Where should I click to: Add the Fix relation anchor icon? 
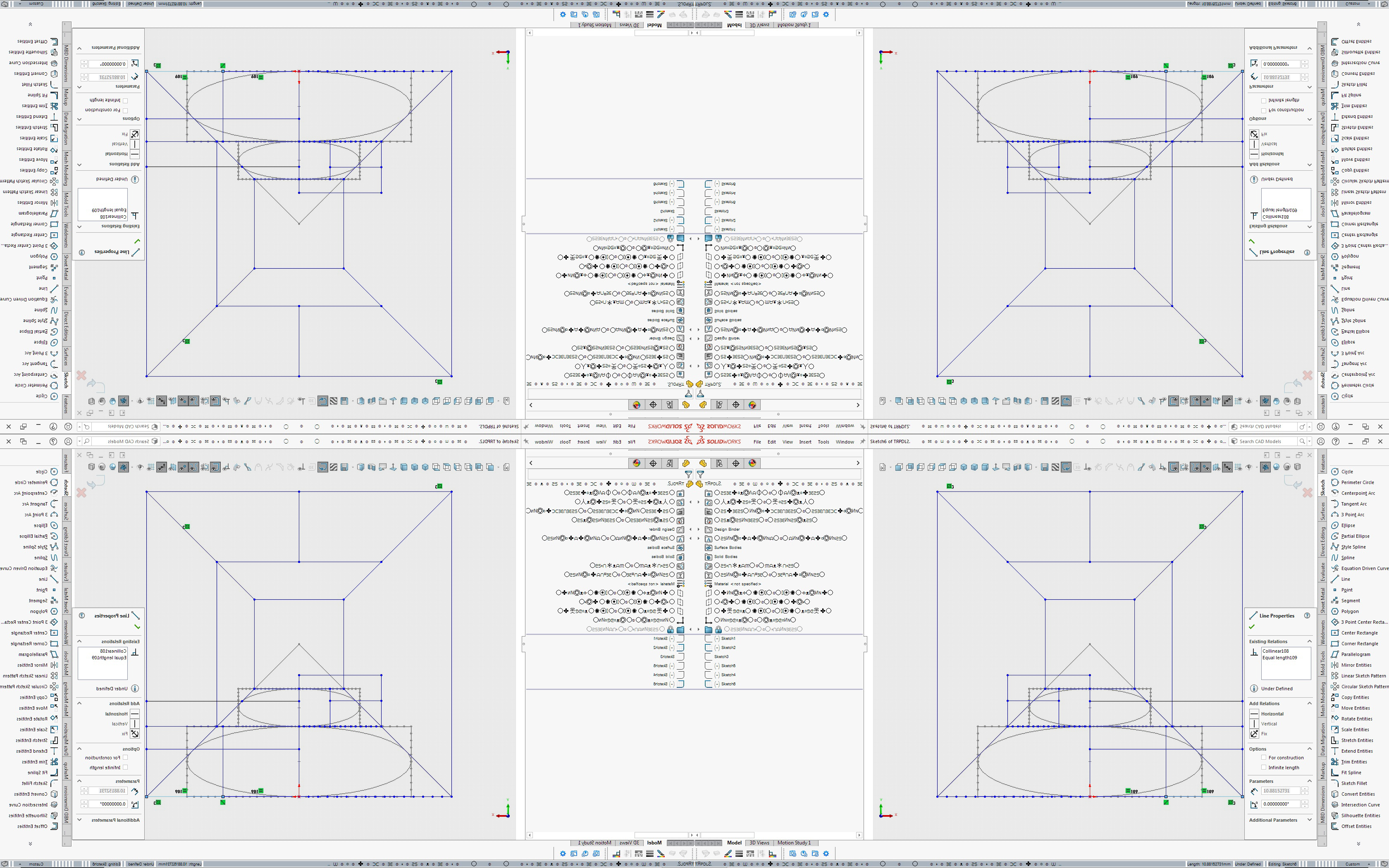coord(1254,734)
